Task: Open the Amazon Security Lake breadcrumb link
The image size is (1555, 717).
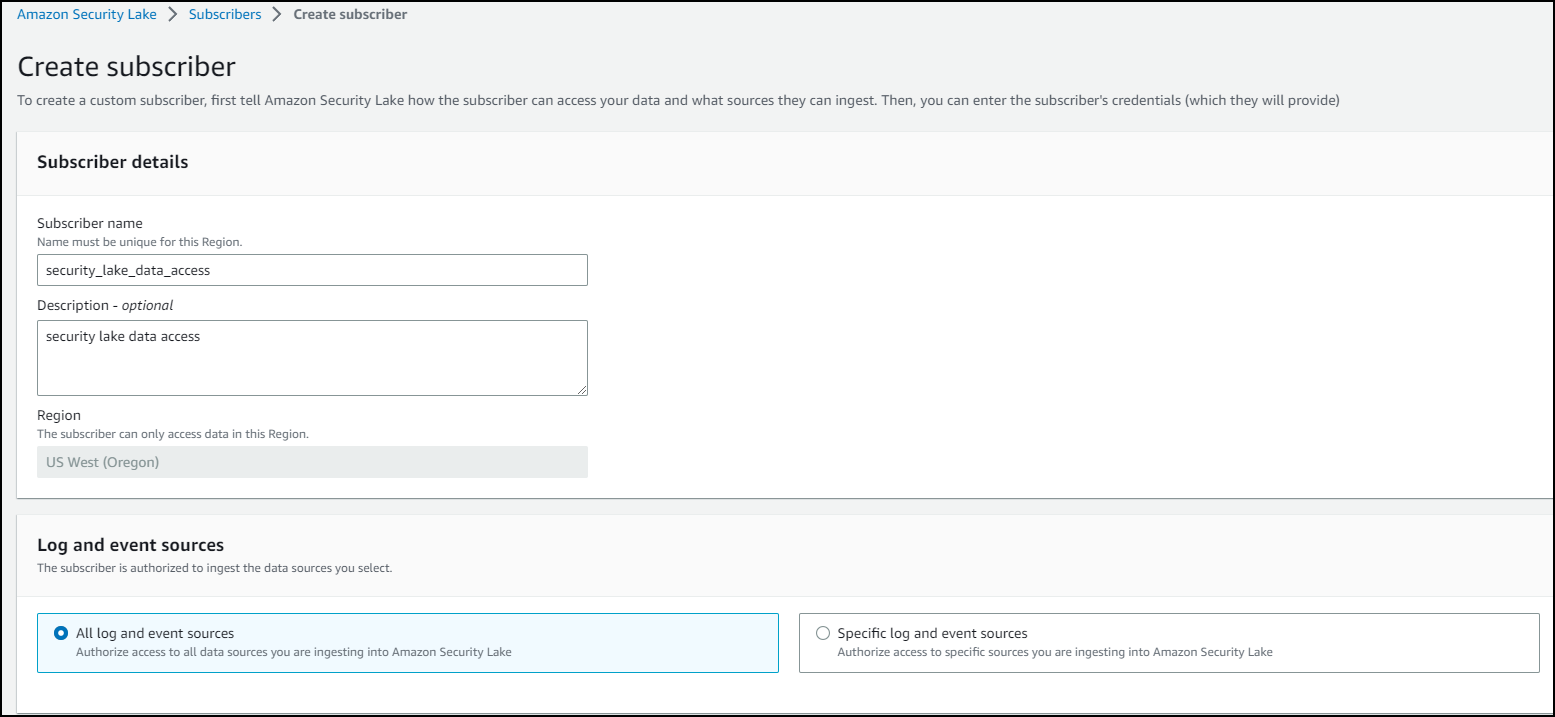Action: click(x=87, y=15)
